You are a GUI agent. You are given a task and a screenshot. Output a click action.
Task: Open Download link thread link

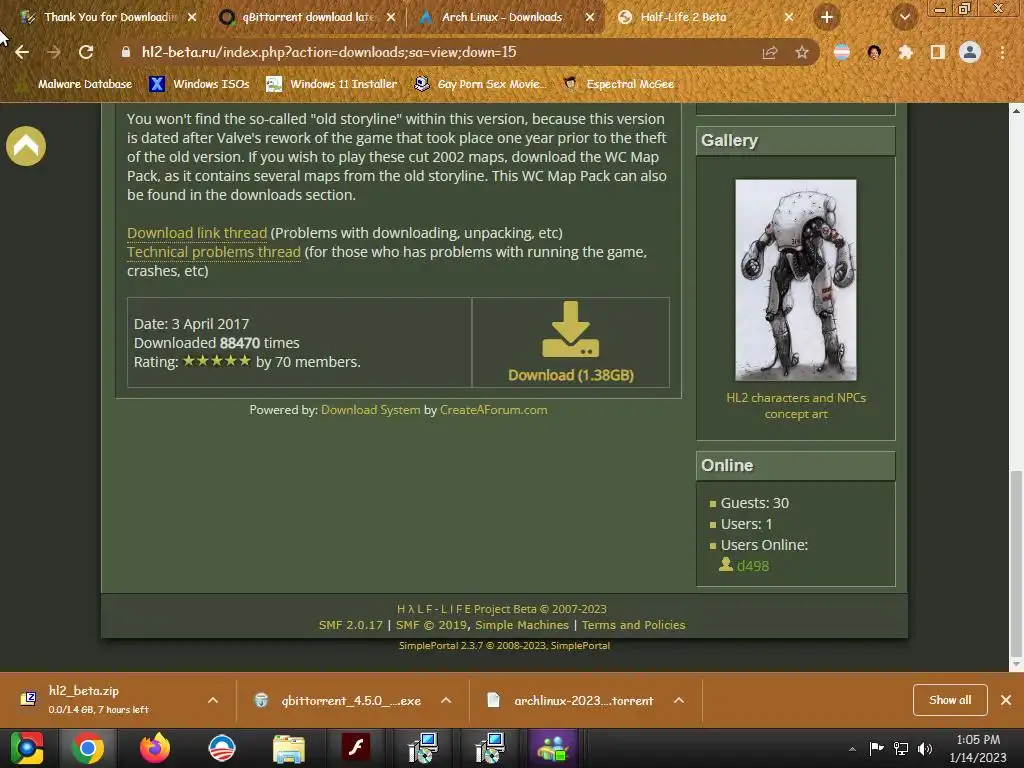tap(197, 232)
